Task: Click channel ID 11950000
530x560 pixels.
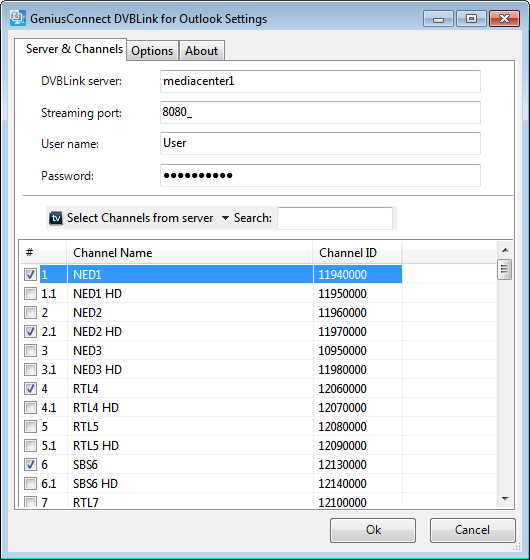Action: pos(342,294)
